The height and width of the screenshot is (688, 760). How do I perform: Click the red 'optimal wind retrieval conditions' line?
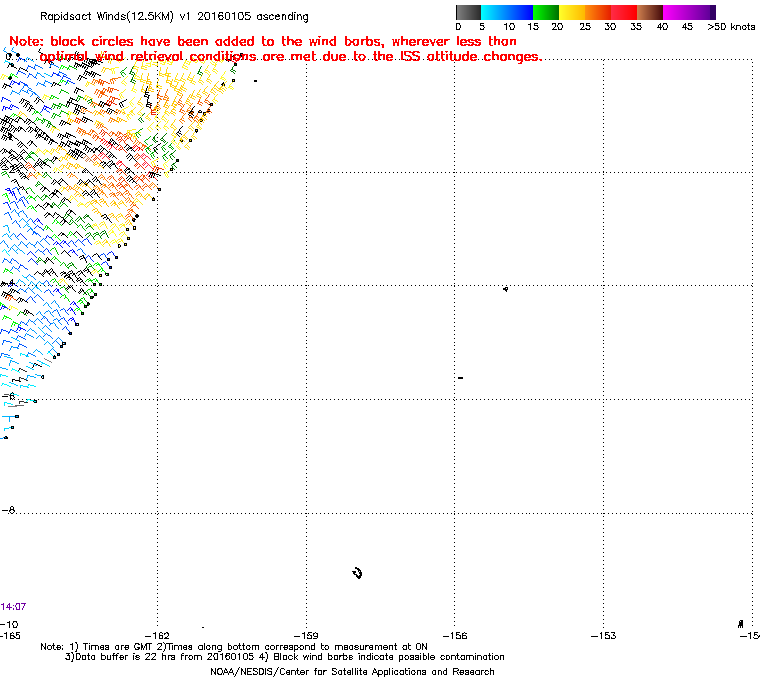(x=291, y=57)
